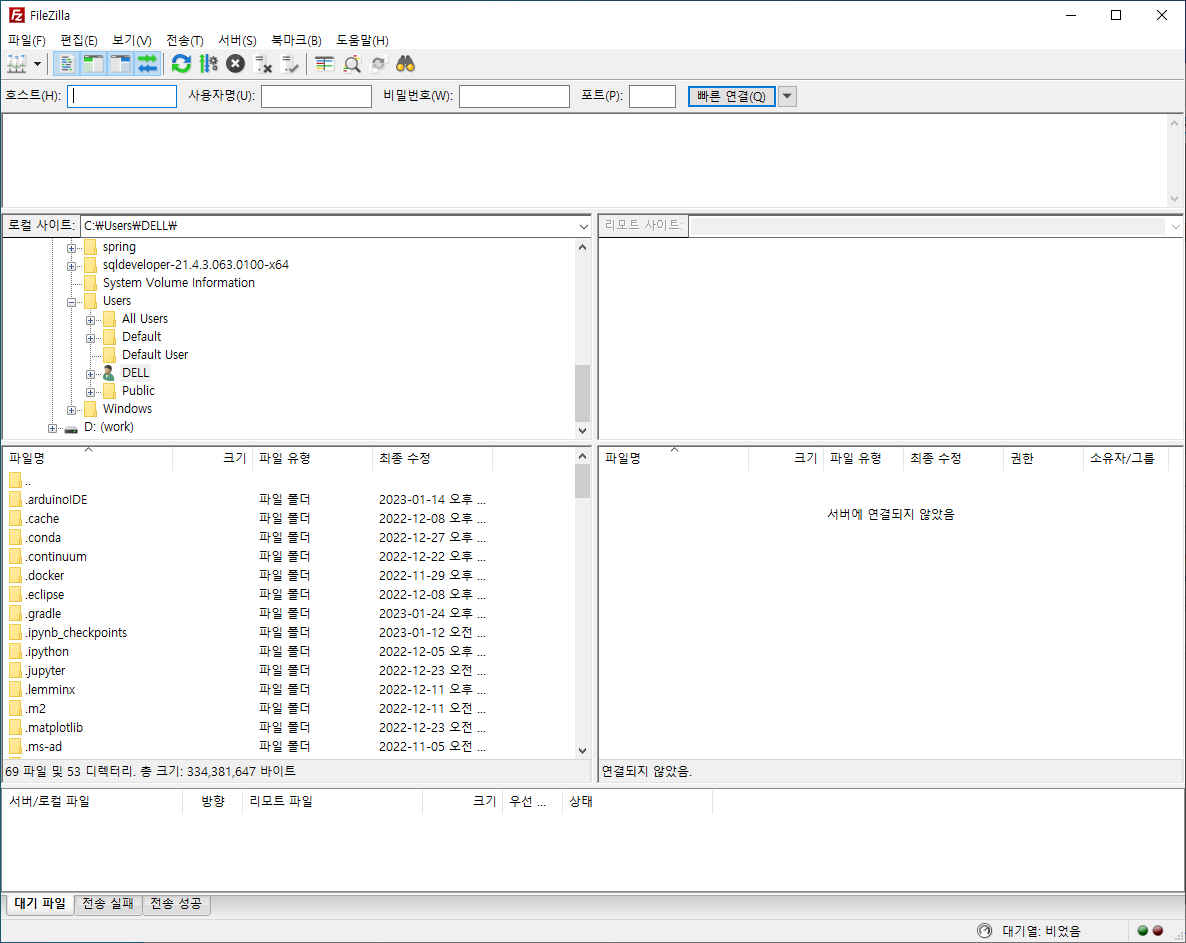This screenshot has height=943, width=1186.
Task: Sort local list by 최종 수정 column
Action: (x=433, y=458)
